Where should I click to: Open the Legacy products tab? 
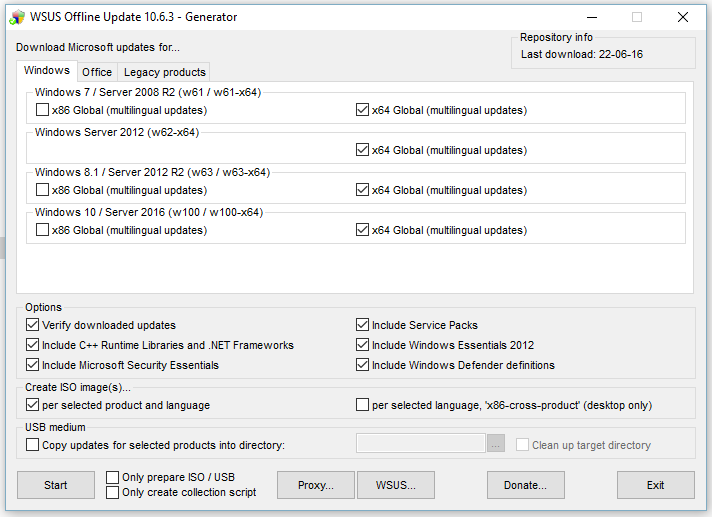pos(164,72)
